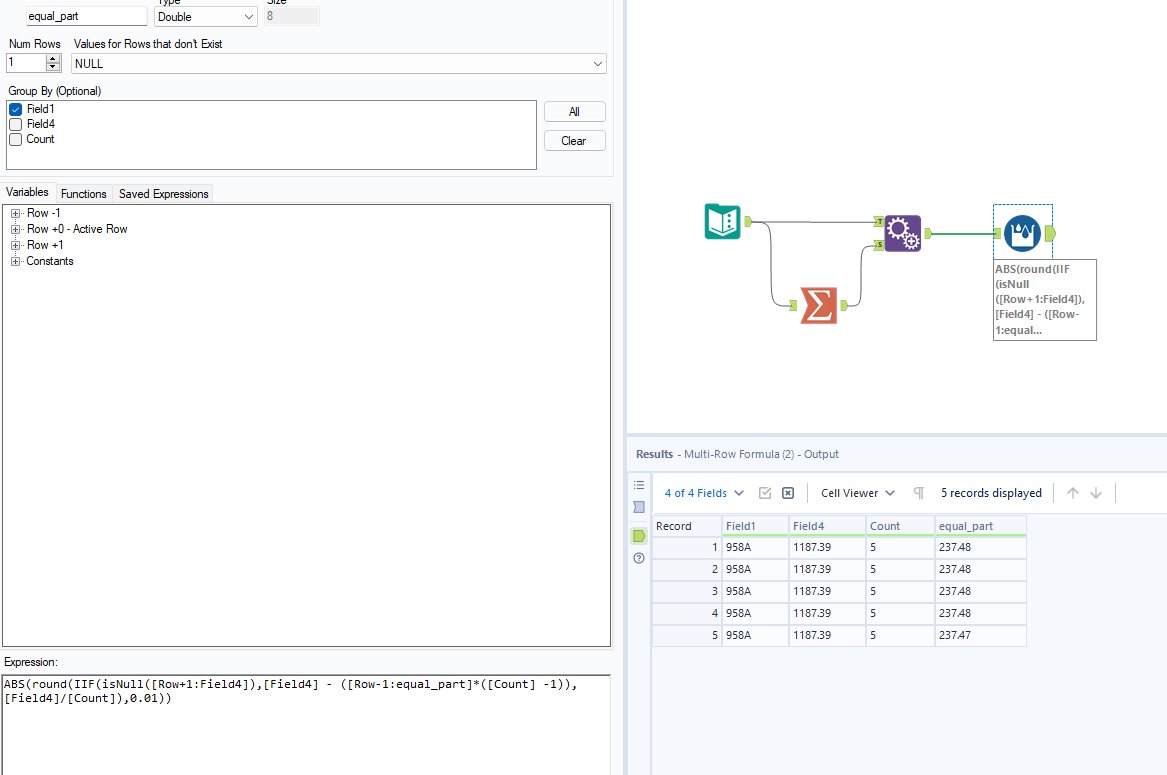Check the Count group by option
Image resolution: width=1167 pixels, height=775 pixels.
(x=15, y=139)
